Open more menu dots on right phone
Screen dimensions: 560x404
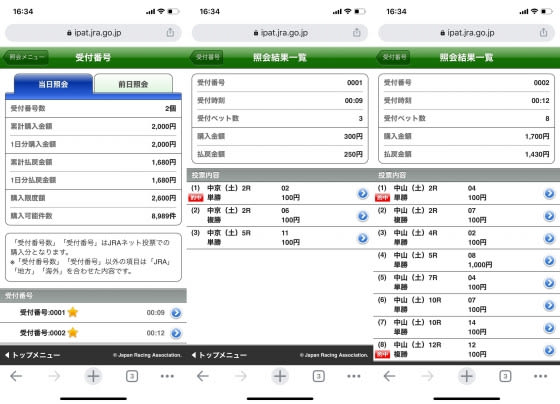coord(540,376)
